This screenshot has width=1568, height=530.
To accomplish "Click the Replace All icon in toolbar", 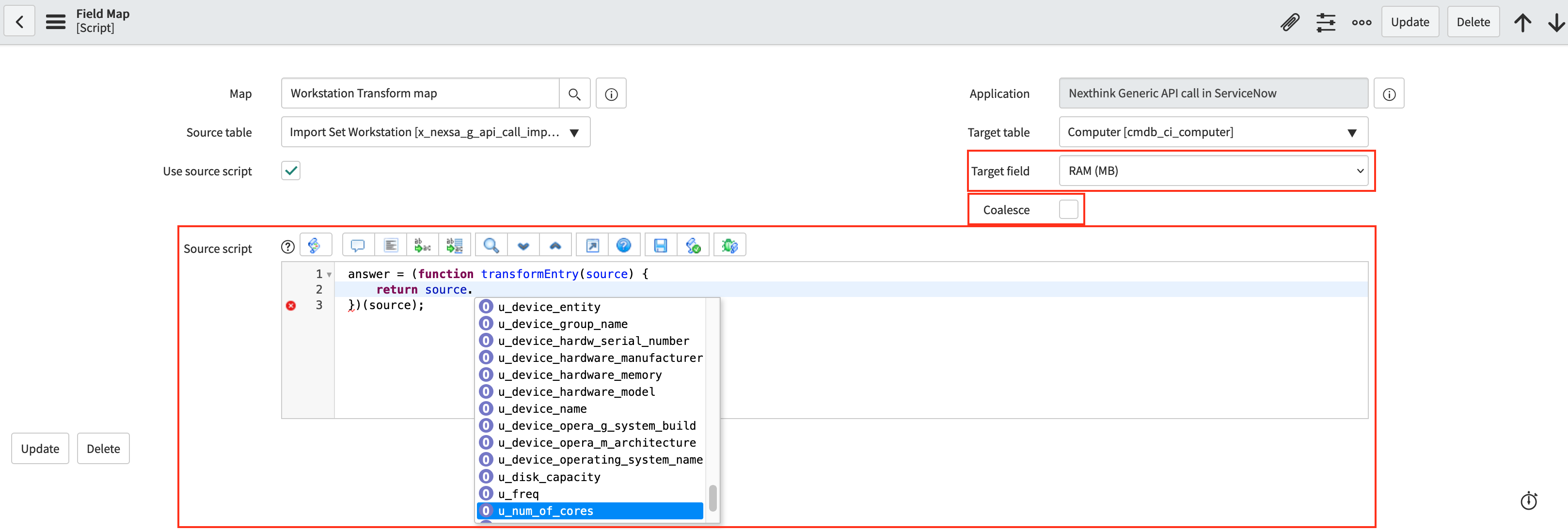I will pyautogui.click(x=455, y=245).
